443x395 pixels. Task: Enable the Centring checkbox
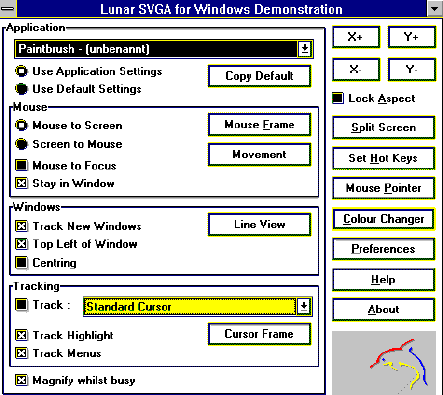click(22, 262)
